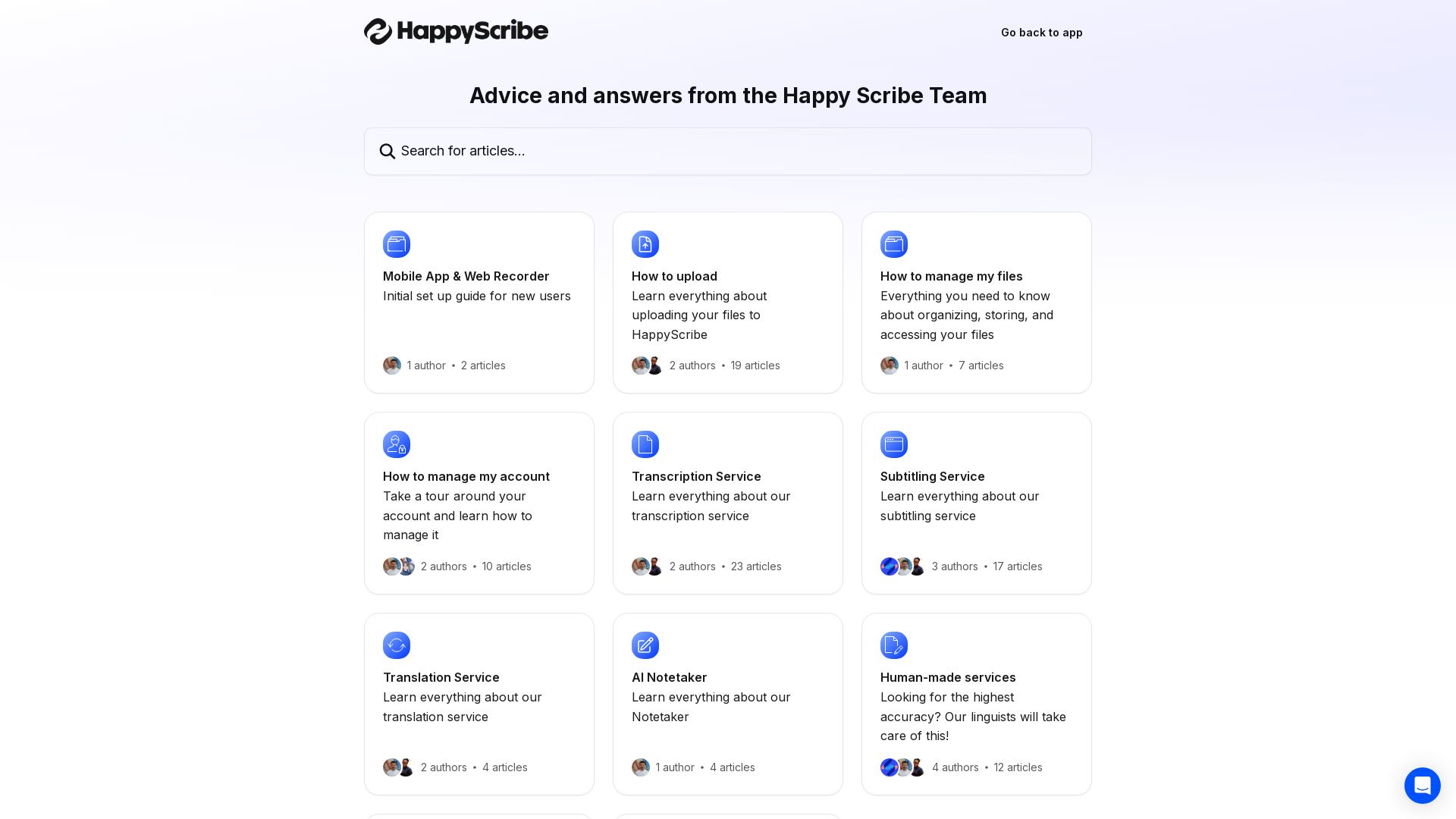1456x819 pixels.
Task: Open the Translation Service collection
Action: coord(479,704)
